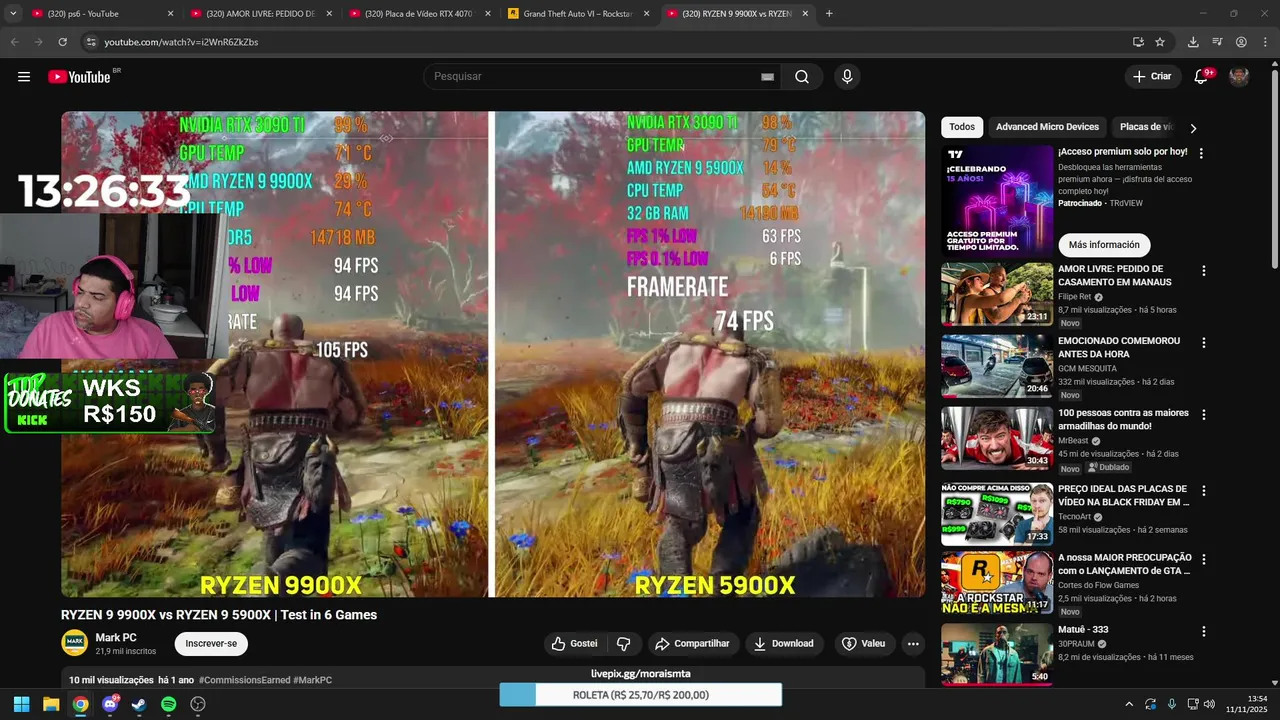This screenshot has width=1280, height=720.
Task: Click the #CommissionsEarned hashtag
Action: pos(244,680)
